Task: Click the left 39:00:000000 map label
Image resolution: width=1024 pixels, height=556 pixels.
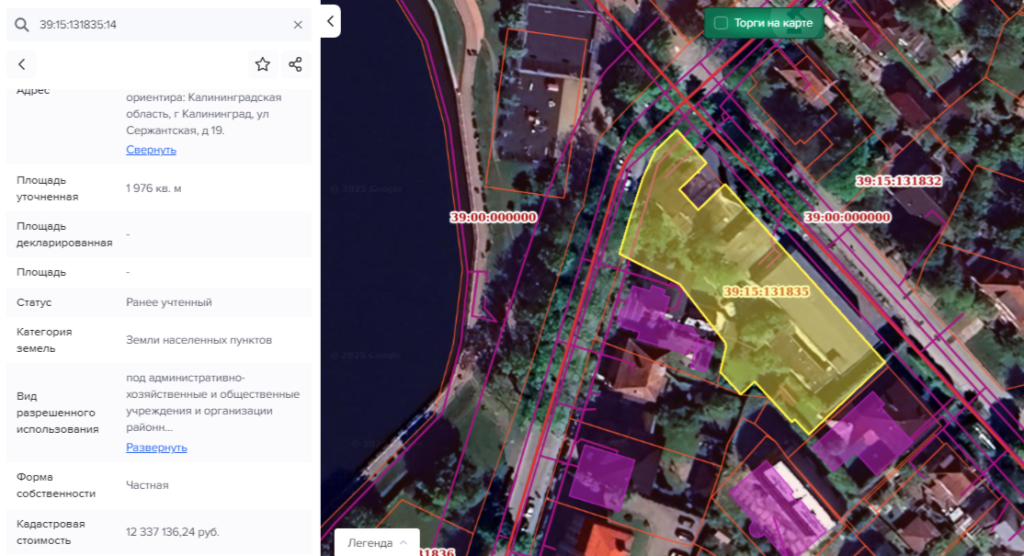Action: [493, 217]
